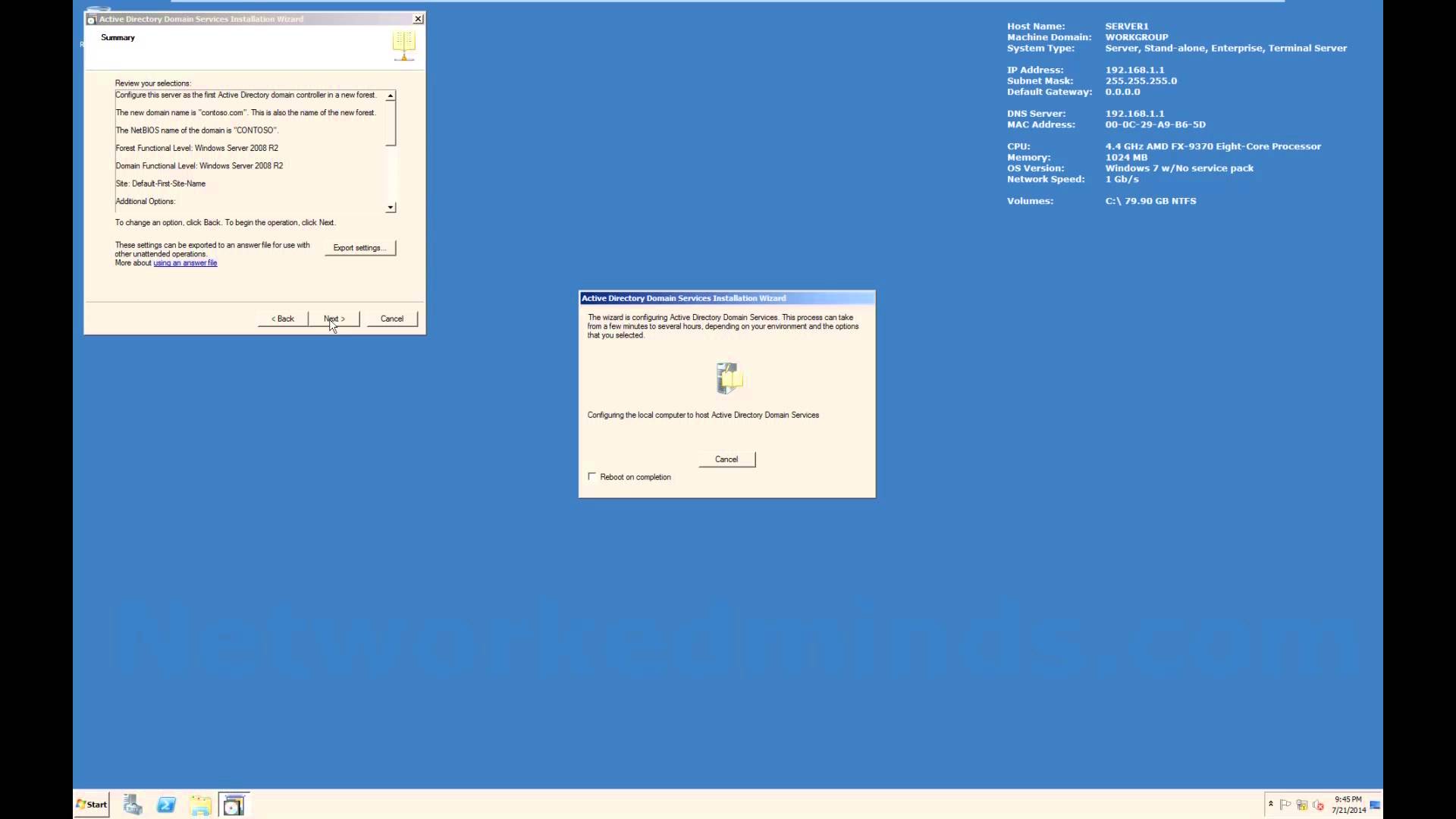Open Windows PowerShell from the taskbar
This screenshot has width=1456, height=819.
[166, 805]
